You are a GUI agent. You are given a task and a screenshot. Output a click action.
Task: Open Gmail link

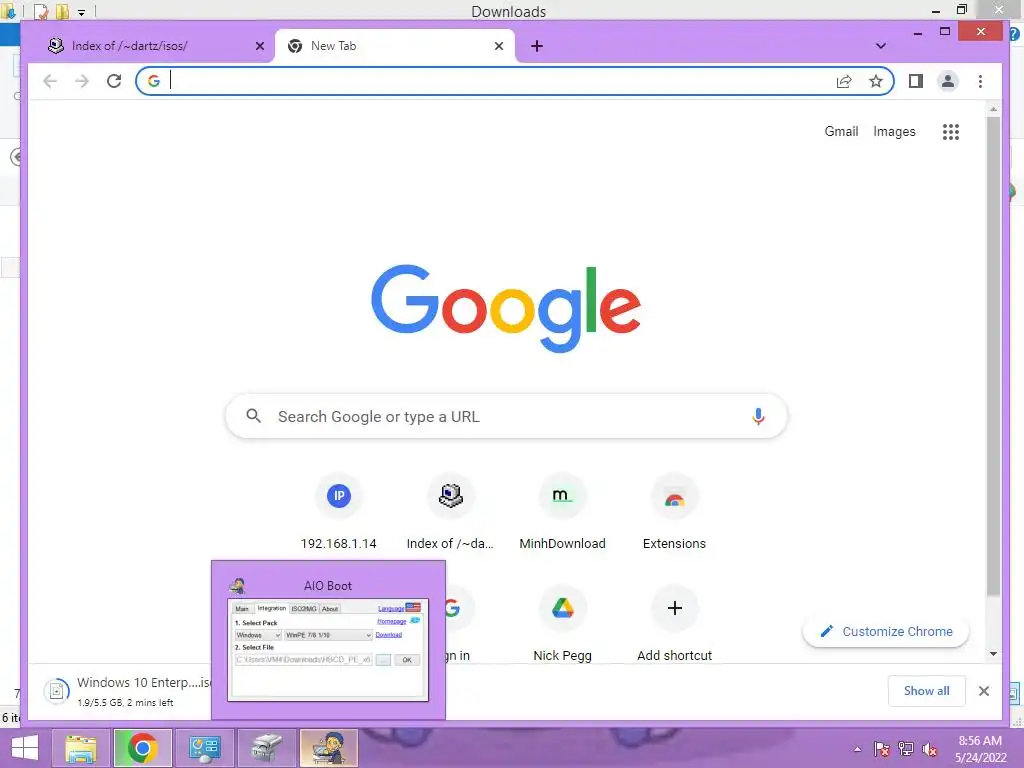tap(841, 131)
